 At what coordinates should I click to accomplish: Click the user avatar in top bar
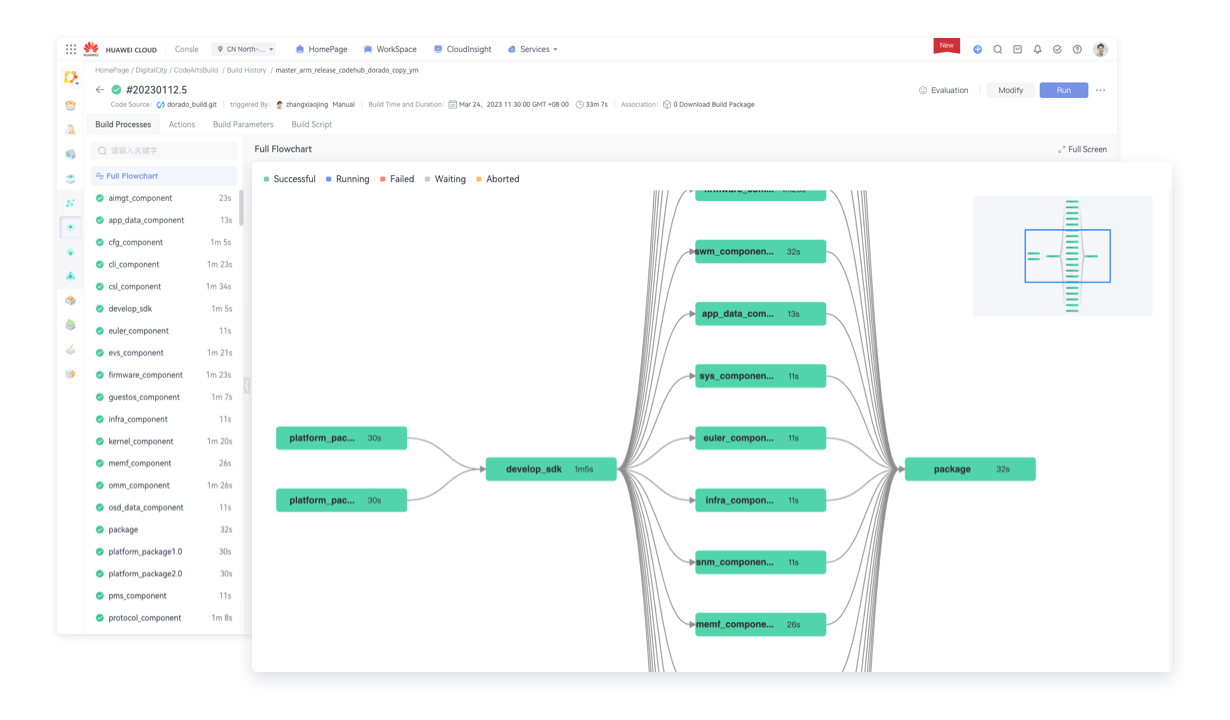(x=1100, y=49)
